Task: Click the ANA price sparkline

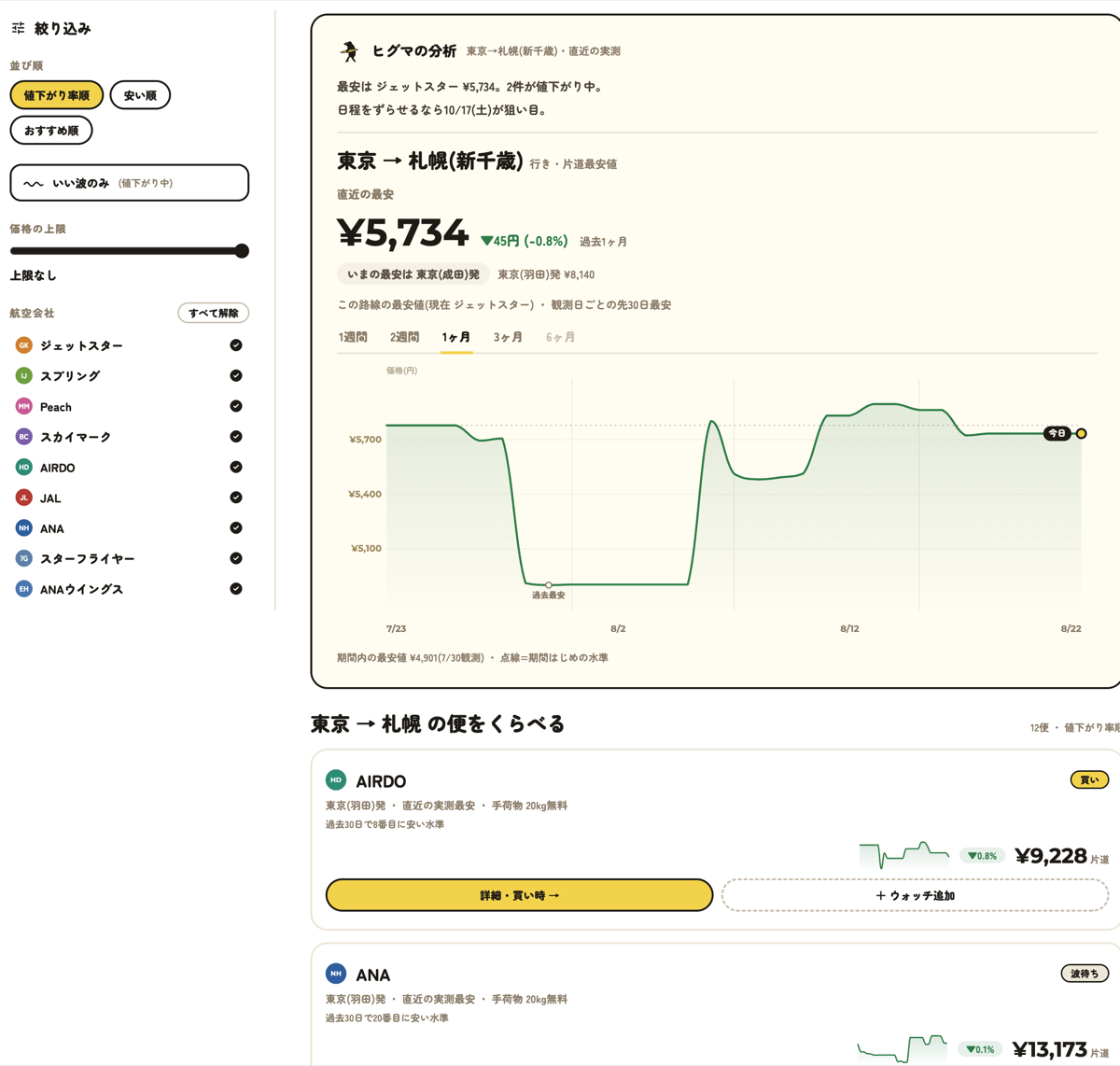Action: click(902, 1048)
